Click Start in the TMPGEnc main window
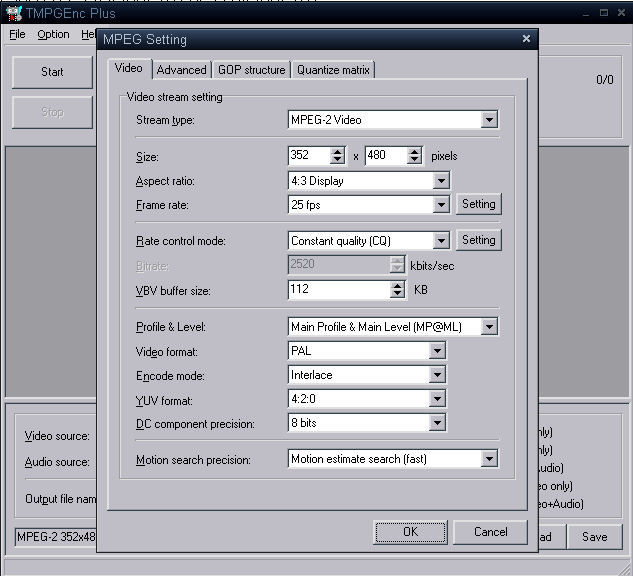Screen dimensions: 633x576 point(52,72)
